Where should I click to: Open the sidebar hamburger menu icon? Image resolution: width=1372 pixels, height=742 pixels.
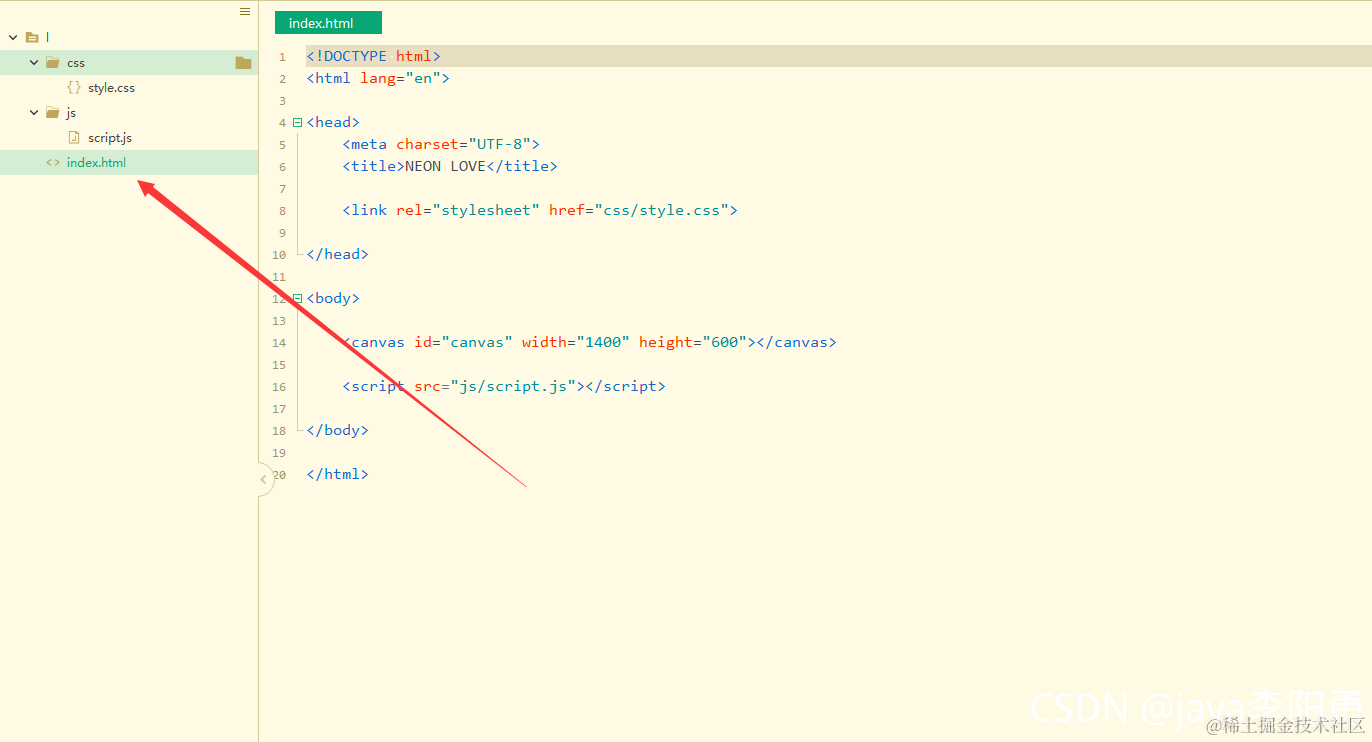245,12
